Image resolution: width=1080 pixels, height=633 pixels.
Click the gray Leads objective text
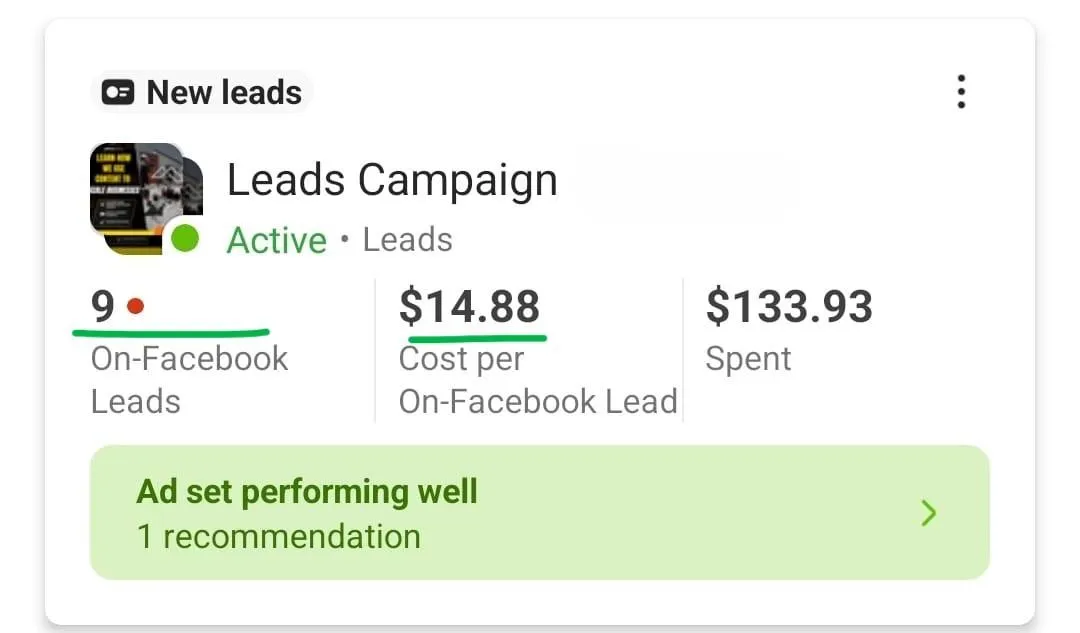point(407,241)
